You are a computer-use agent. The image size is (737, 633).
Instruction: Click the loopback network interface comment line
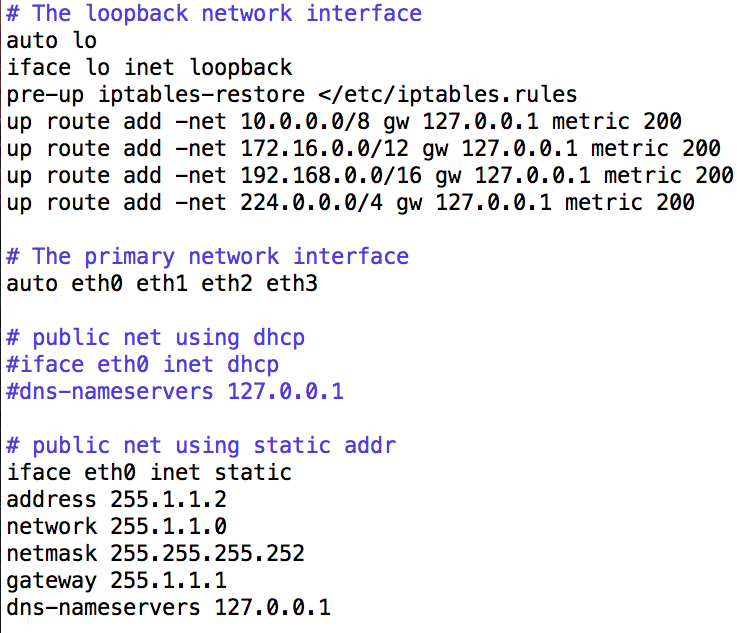(214, 13)
